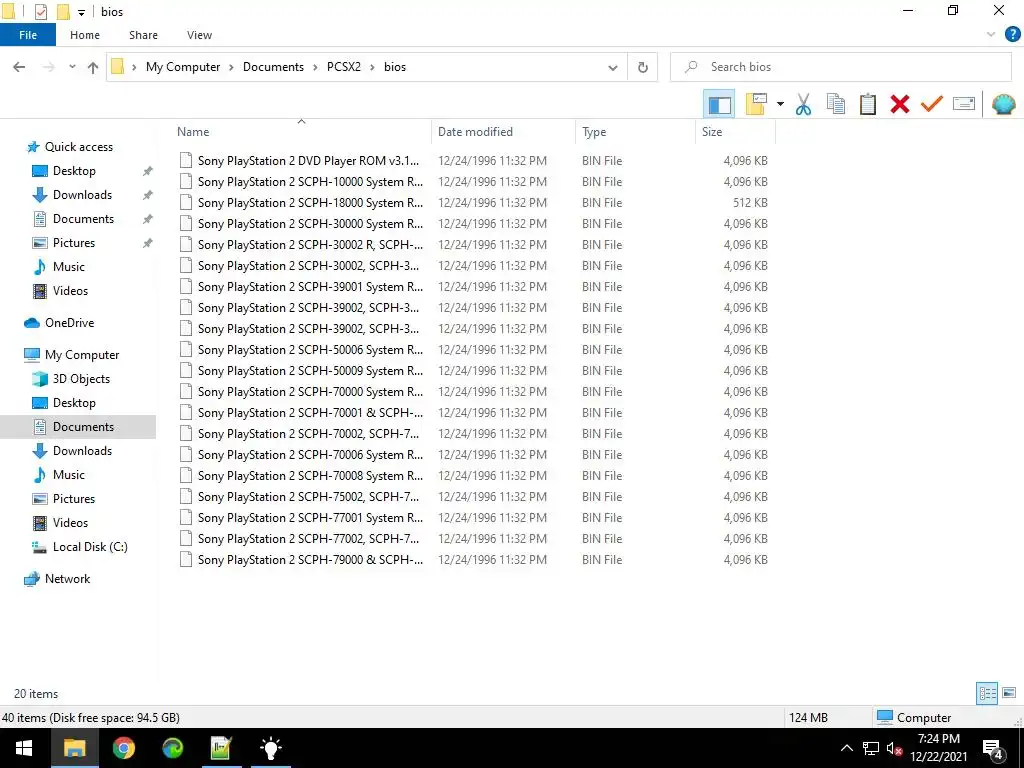Click the Copy icon in toolbar
Image resolution: width=1024 pixels, height=768 pixels.
(836, 104)
